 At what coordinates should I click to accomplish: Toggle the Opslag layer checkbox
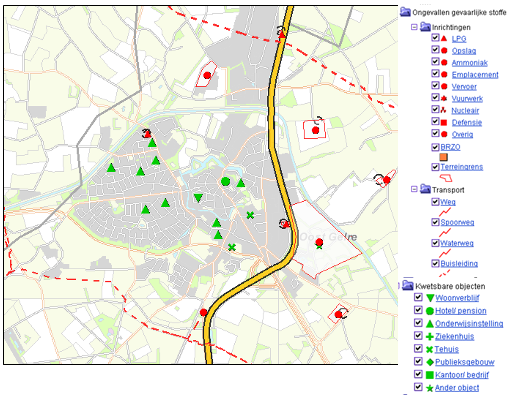(x=435, y=49)
